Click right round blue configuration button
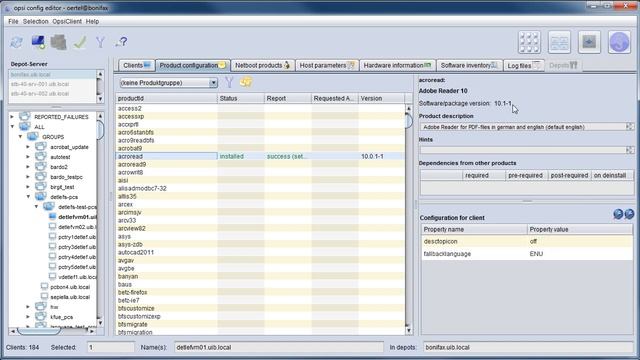This screenshot has width=640, height=360. coord(629,214)
